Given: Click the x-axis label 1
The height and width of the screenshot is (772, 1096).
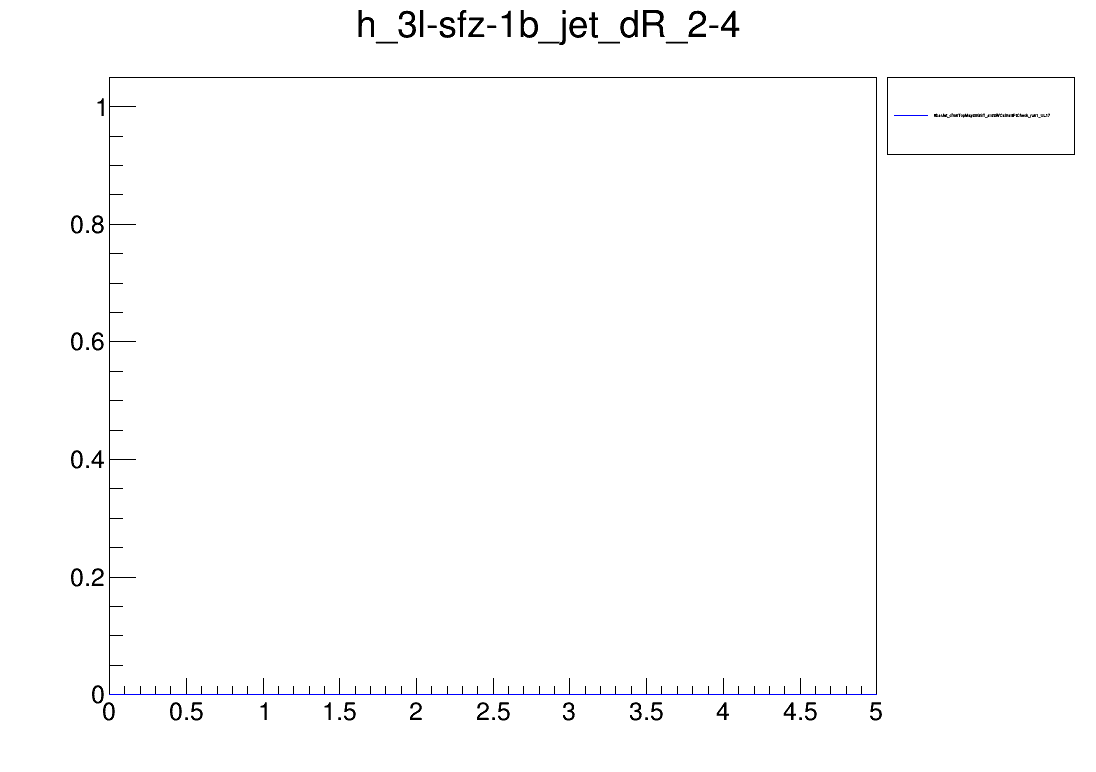Looking at the screenshot, I should tap(264, 713).
